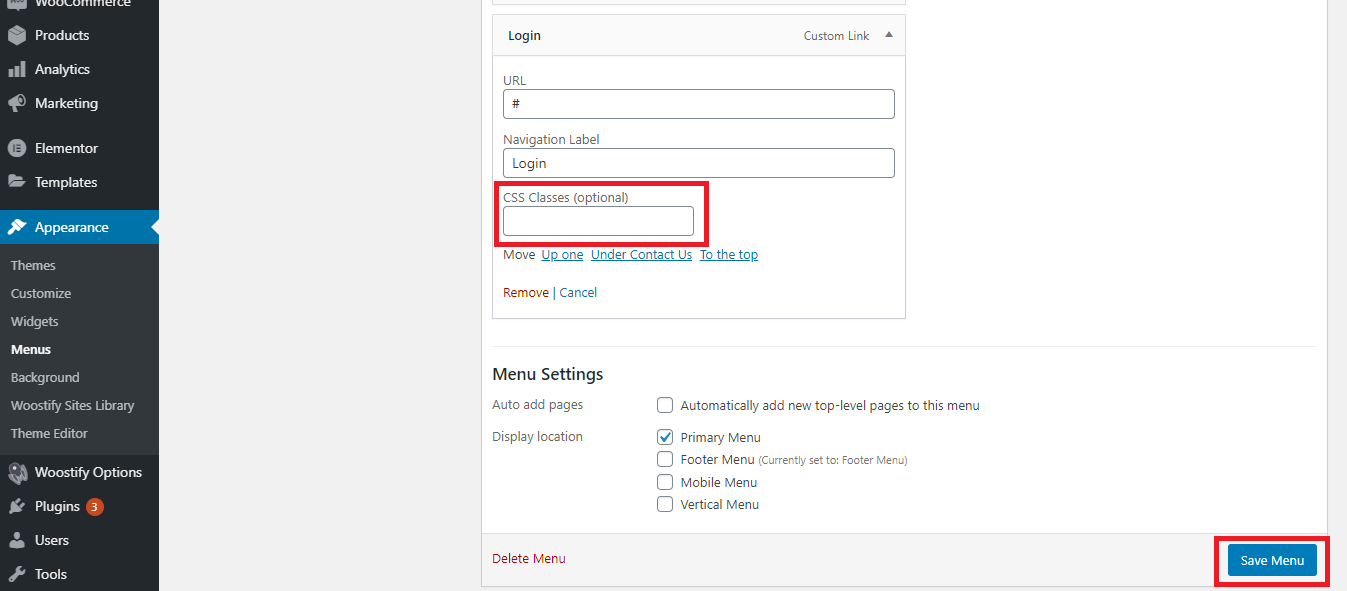Check the Mobile Menu display location
The image size is (1347, 591).
665,482
